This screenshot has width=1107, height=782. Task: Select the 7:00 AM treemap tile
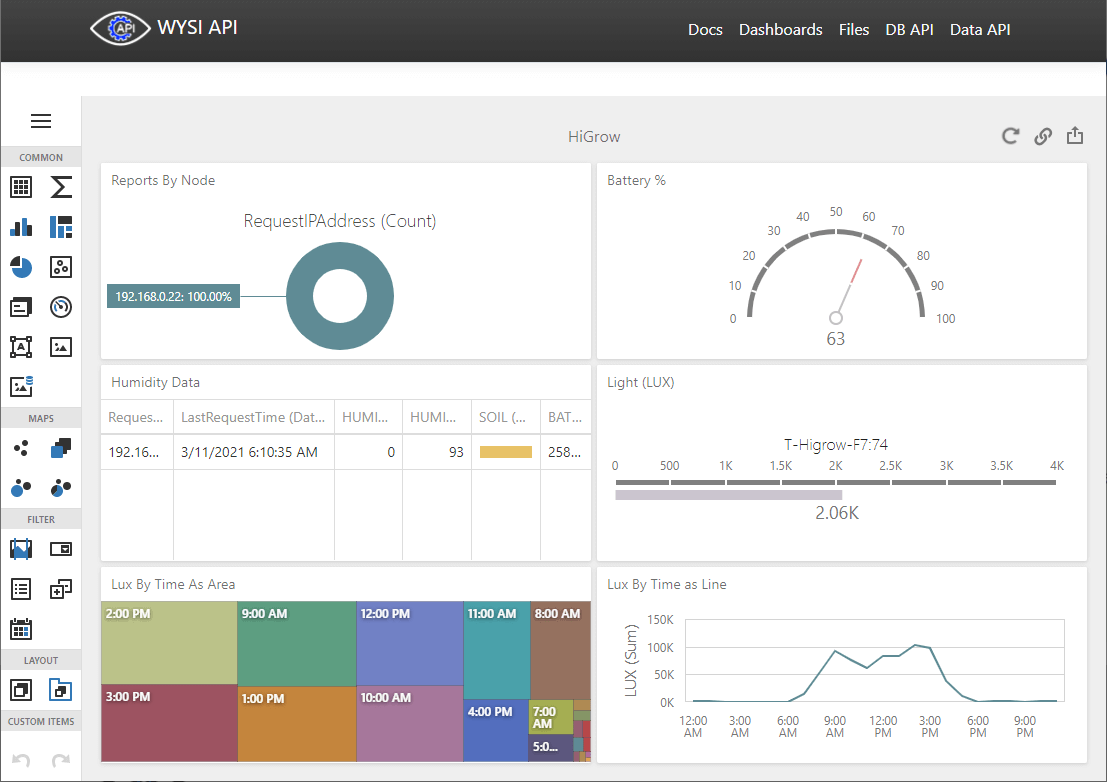(x=551, y=717)
